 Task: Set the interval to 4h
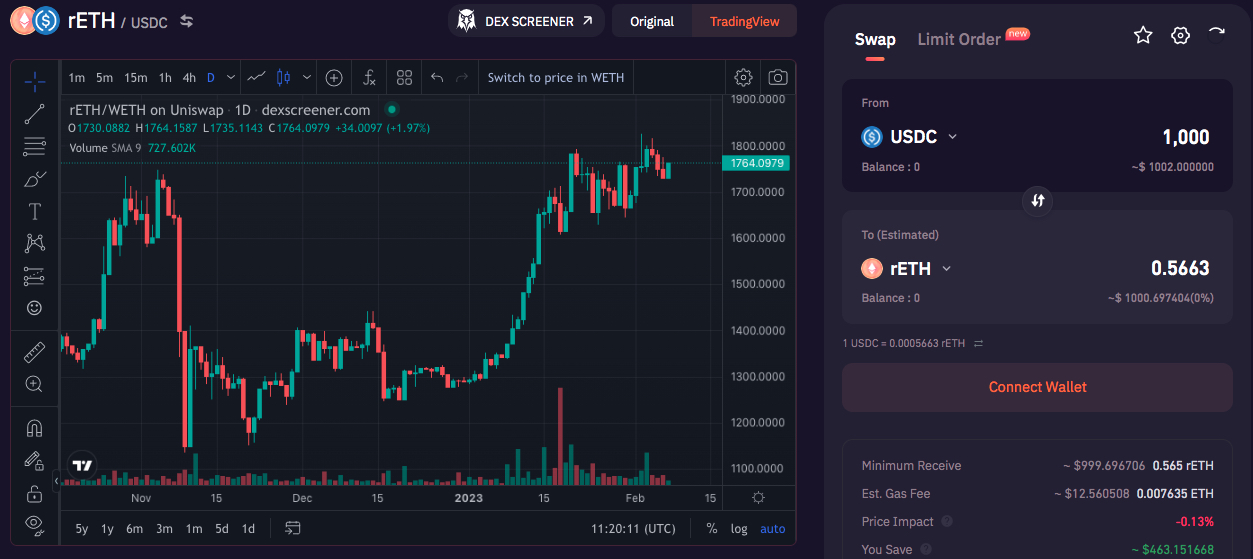click(x=189, y=77)
